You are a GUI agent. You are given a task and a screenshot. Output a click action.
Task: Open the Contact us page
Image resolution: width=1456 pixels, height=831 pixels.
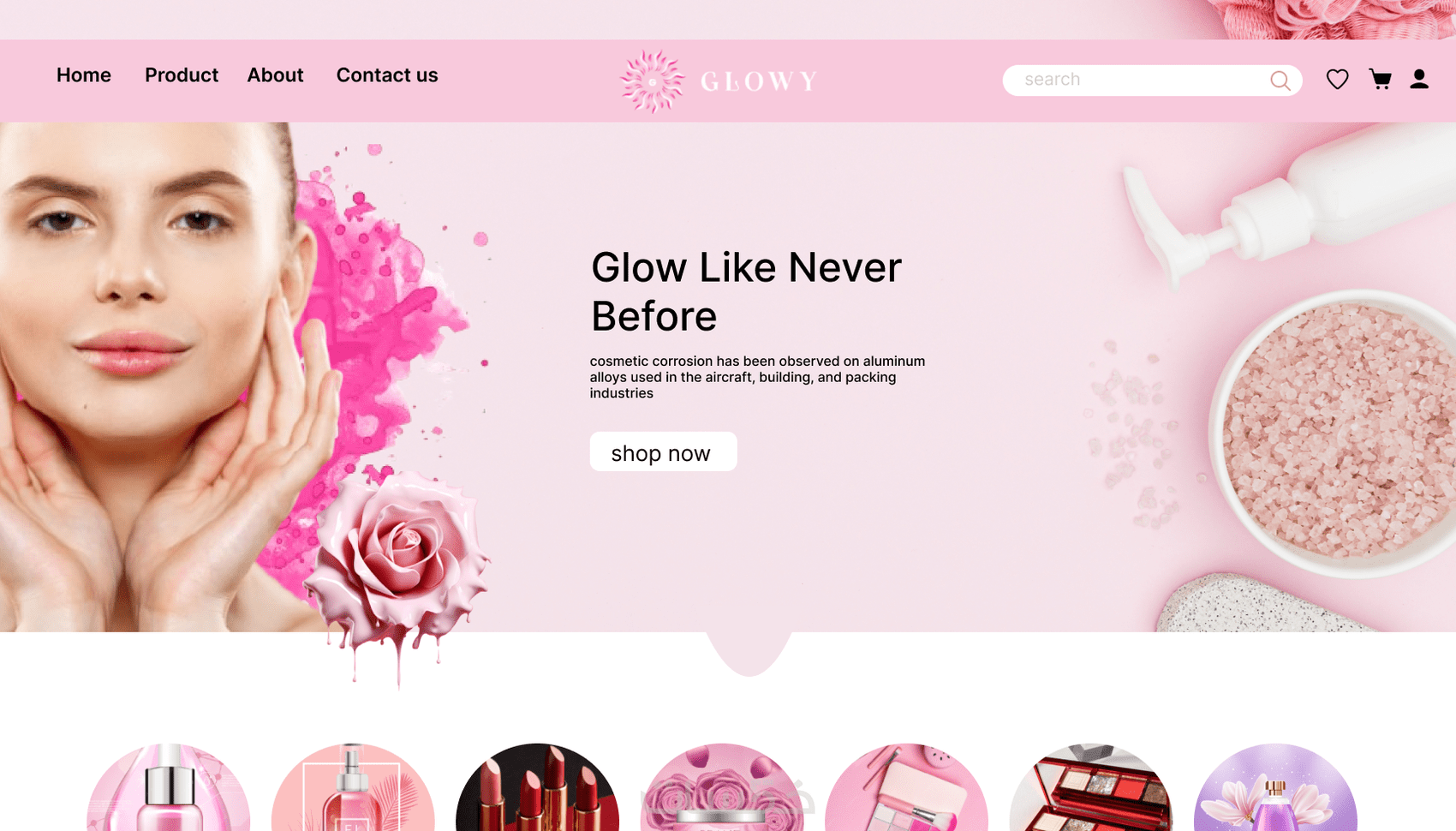[x=387, y=75]
